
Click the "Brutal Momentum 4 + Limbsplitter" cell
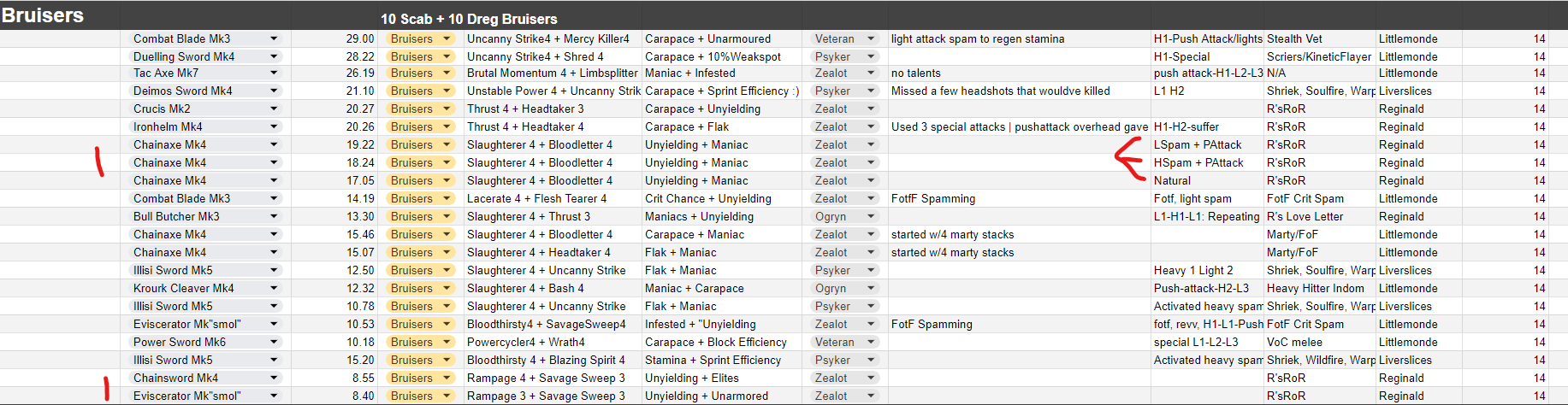(552, 73)
